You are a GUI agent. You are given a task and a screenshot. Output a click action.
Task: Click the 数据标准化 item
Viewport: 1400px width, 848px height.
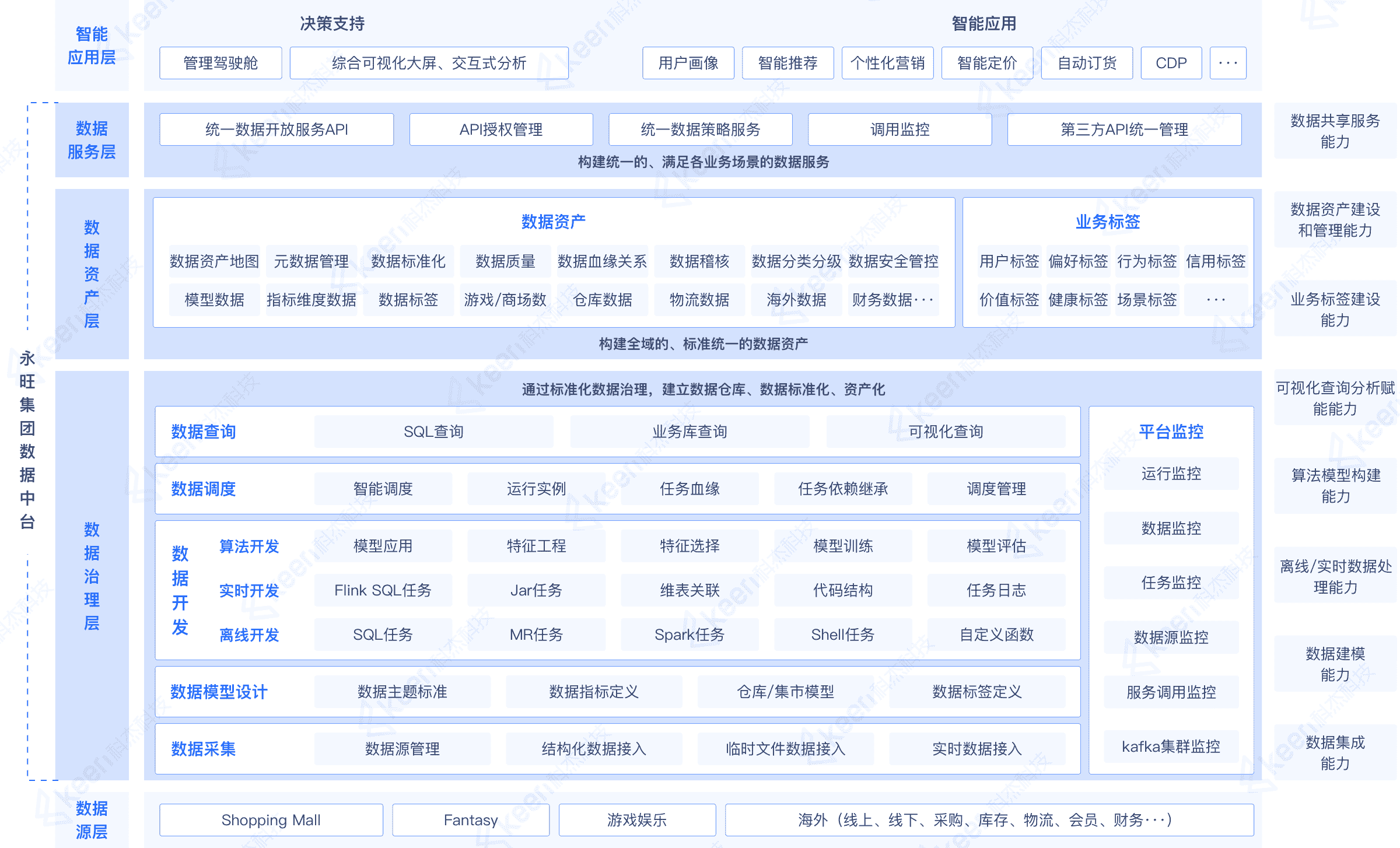tap(408, 261)
